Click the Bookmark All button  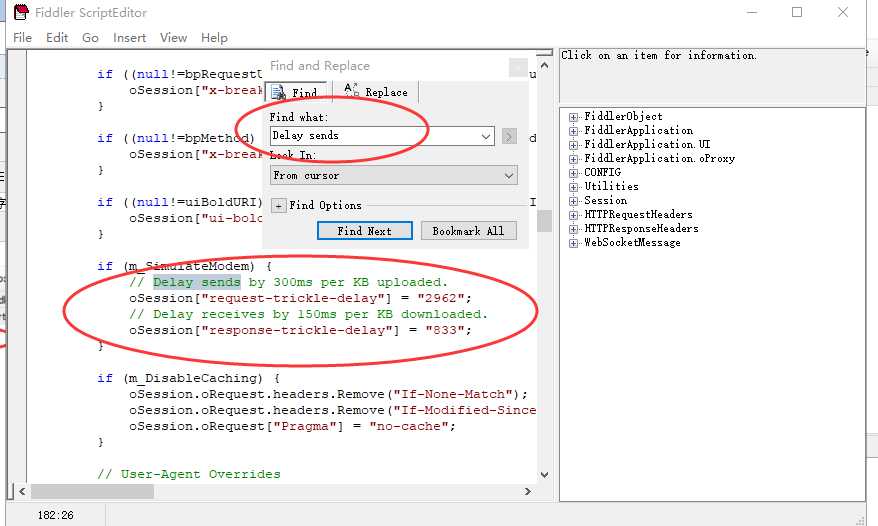468,231
